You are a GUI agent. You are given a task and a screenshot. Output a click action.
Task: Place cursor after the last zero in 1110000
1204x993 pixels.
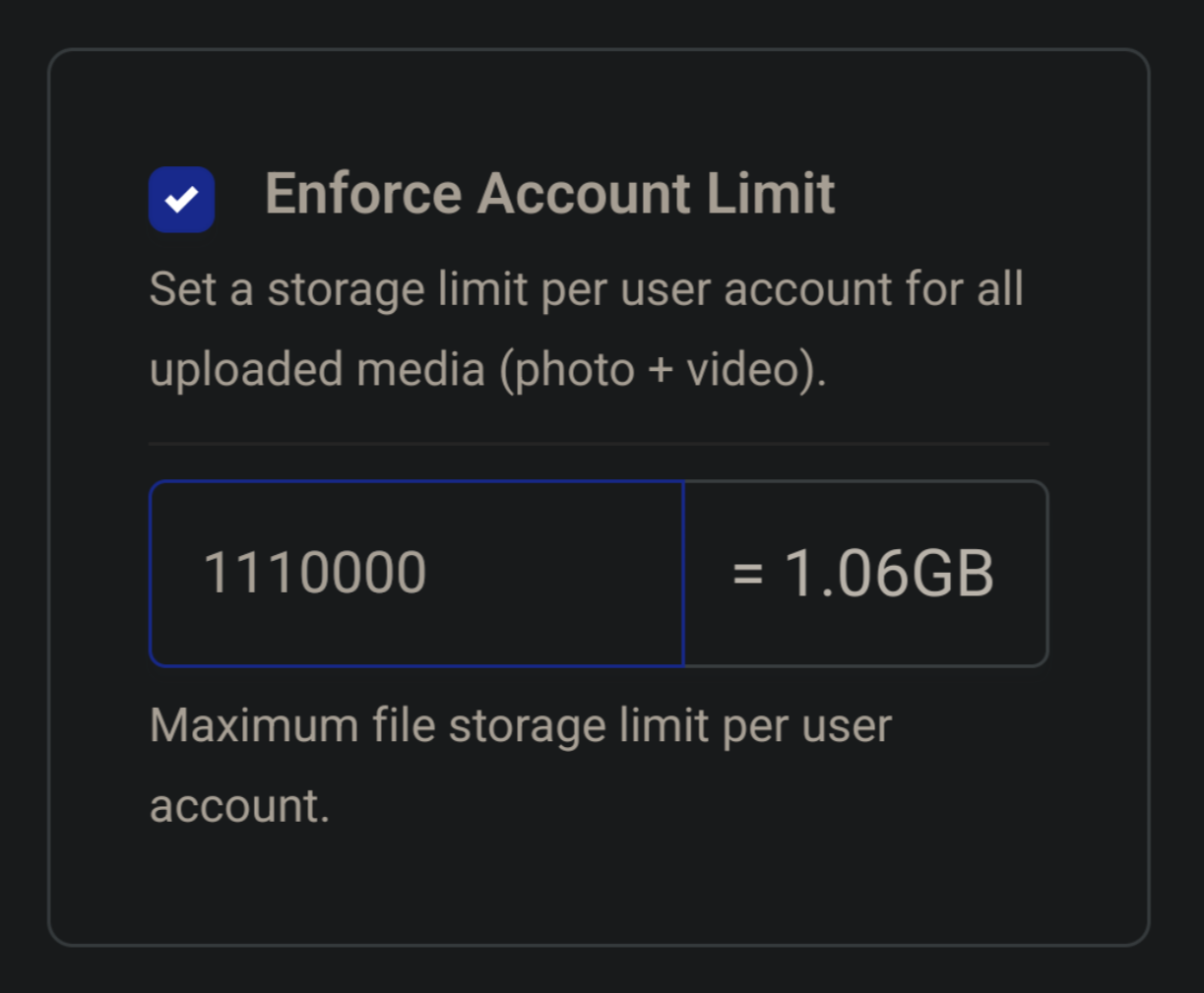click(x=428, y=573)
